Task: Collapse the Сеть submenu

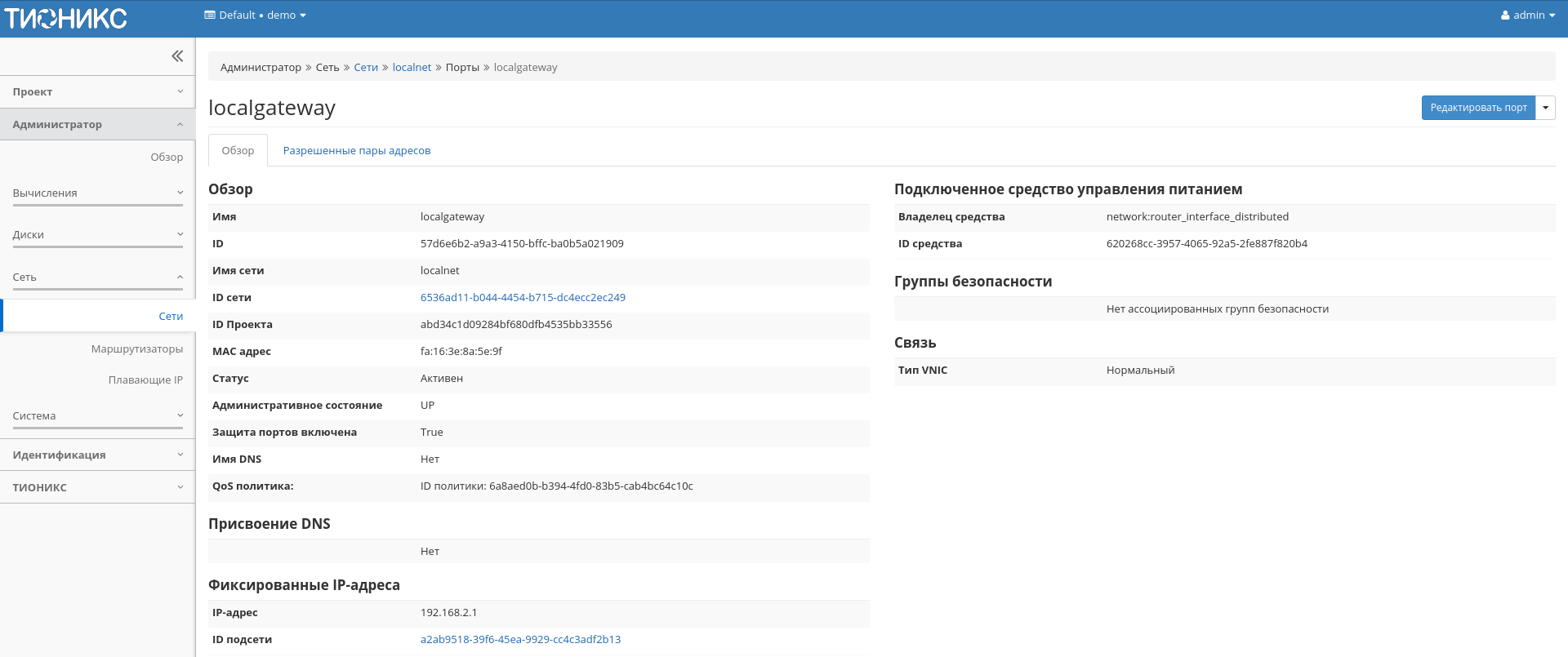Action: [97, 277]
